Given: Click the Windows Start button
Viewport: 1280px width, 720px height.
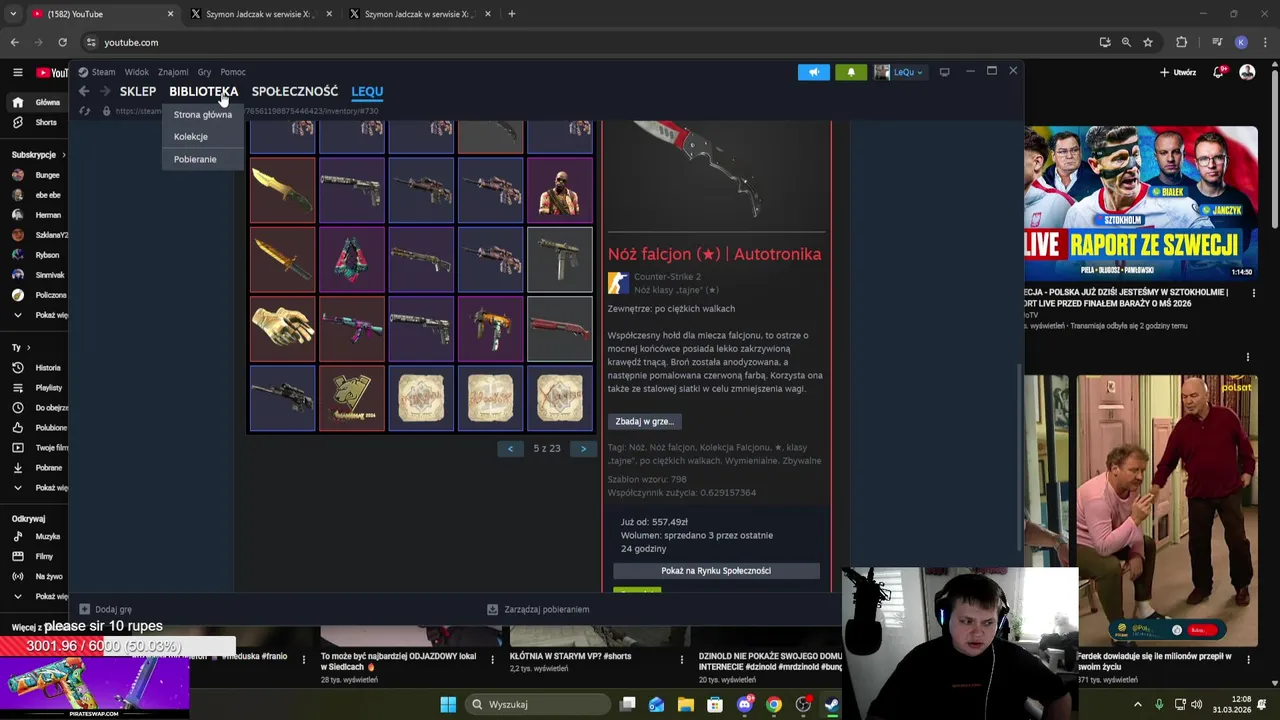Looking at the screenshot, I should (x=448, y=704).
